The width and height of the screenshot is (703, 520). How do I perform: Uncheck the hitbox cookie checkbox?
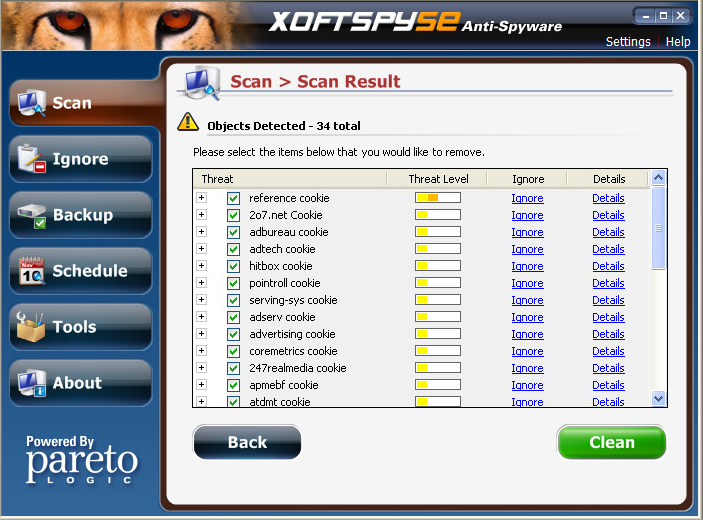point(233,266)
